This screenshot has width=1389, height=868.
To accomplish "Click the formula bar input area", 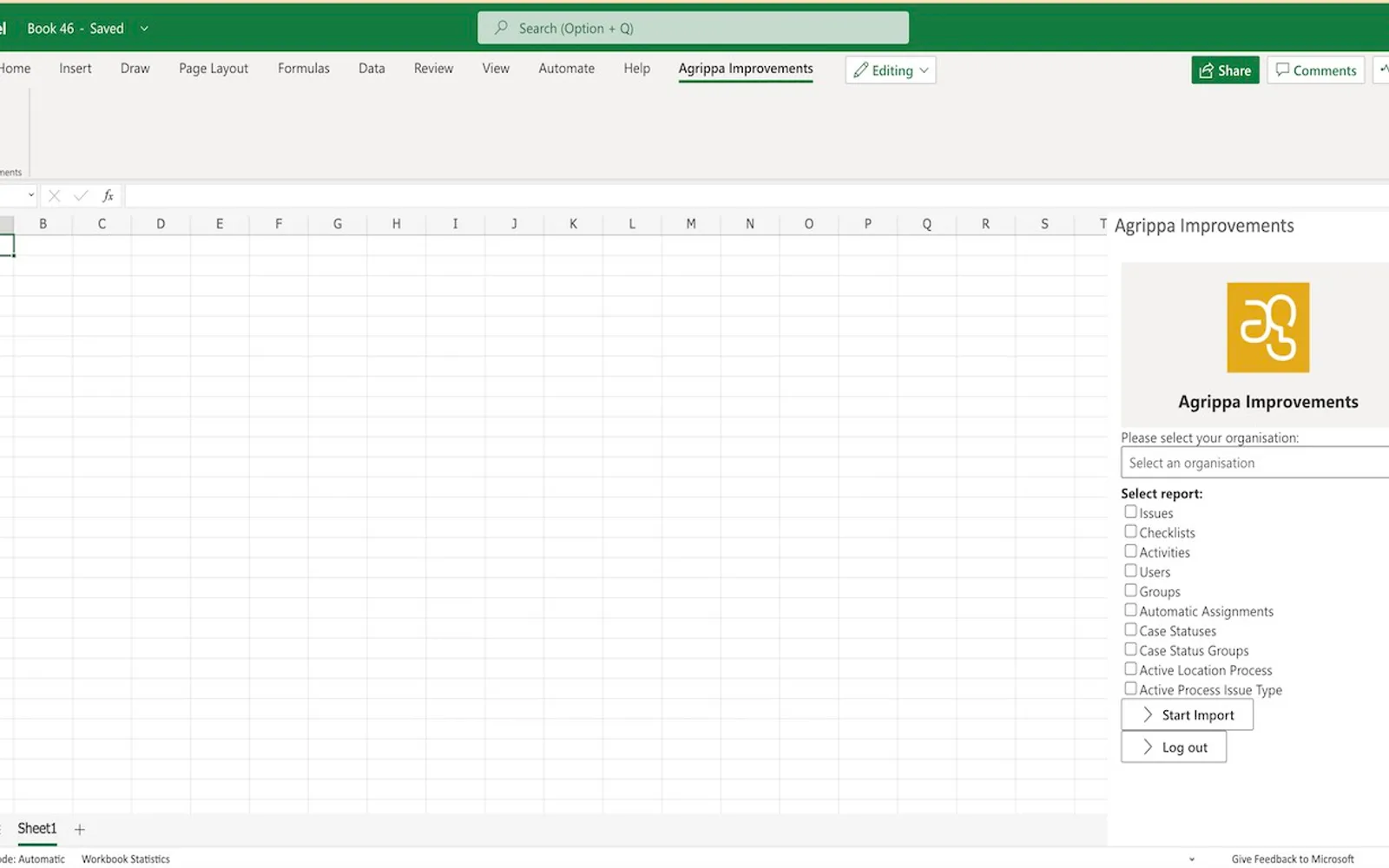I will [x=755, y=196].
